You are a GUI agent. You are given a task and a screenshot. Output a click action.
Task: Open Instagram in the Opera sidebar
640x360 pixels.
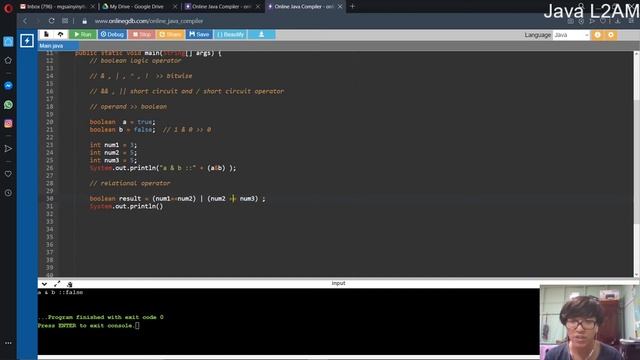click(x=8, y=124)
